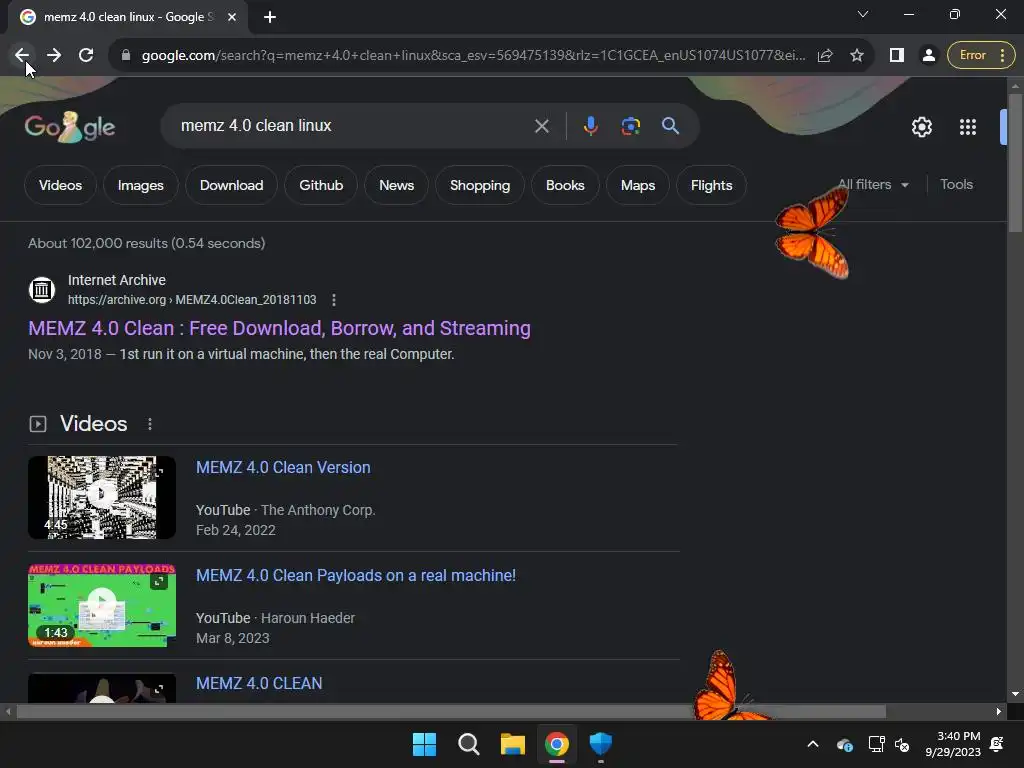Screen dimensions: 1024x768
Task: Go forward using the forward arrow
Action: pyautogui.click(x=54, y=56)
